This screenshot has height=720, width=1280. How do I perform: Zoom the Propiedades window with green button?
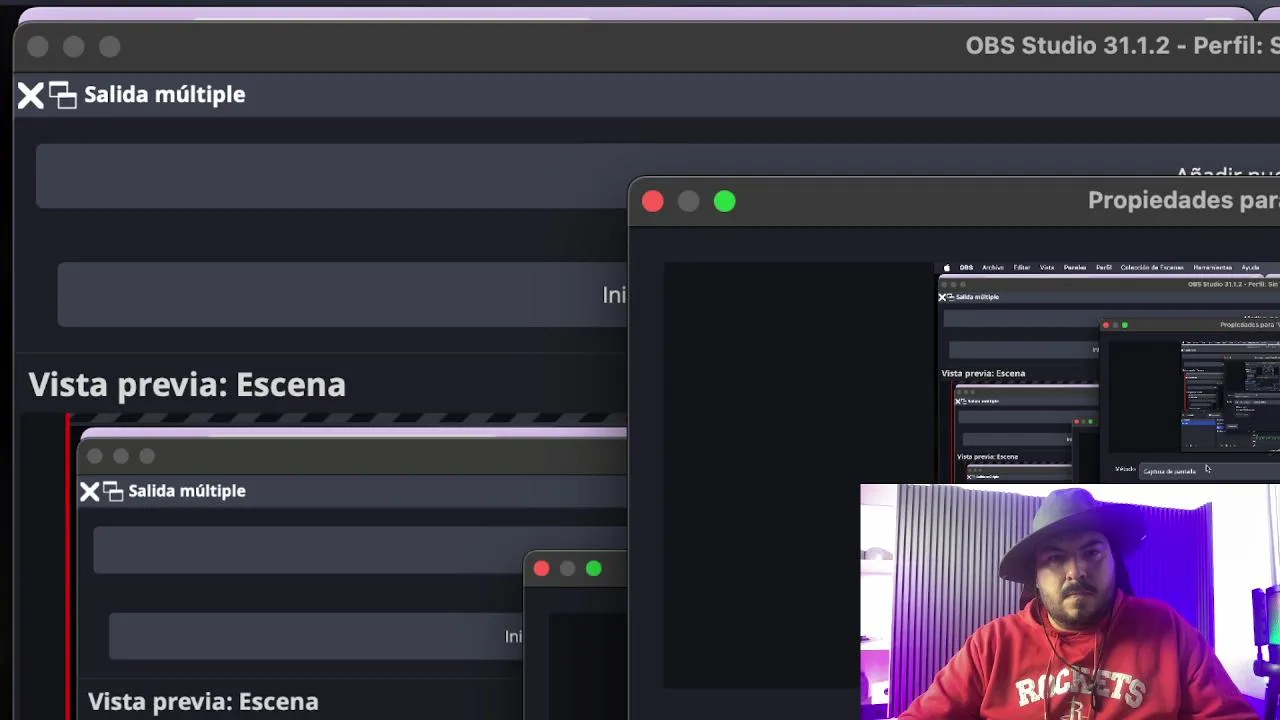click(x=725, y=202)
